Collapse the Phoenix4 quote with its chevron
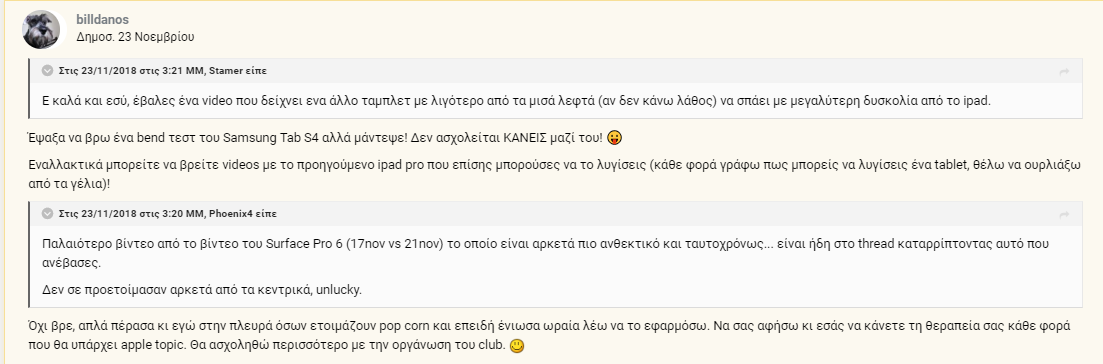This screenshot has width=1103, height=364. coord(47,213)
